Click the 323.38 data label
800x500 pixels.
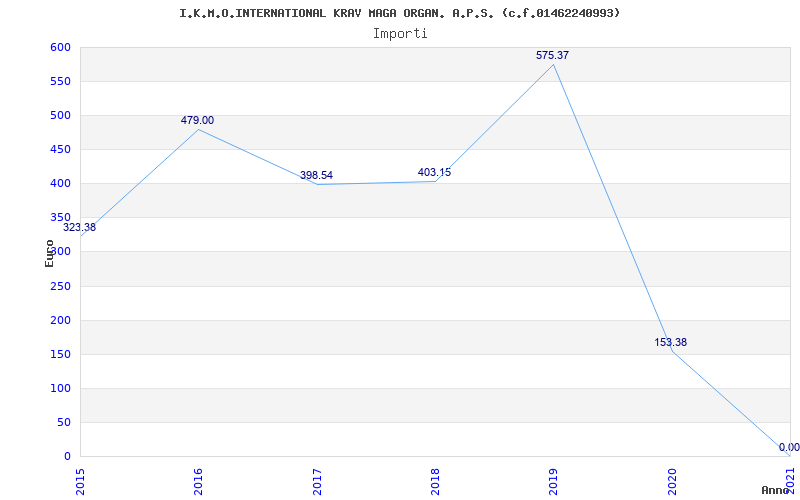pyautogui.click(x=79, y=228)
